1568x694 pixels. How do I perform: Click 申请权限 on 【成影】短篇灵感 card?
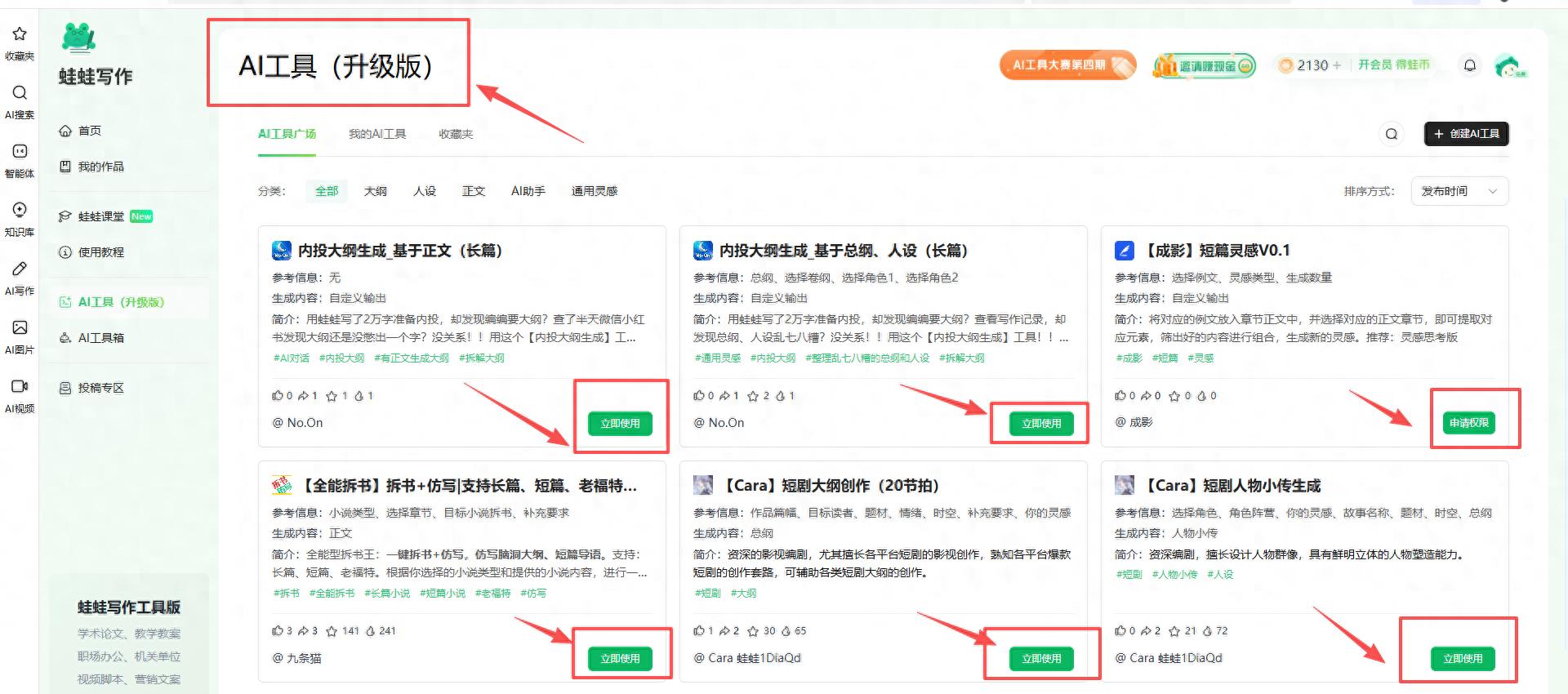pyautogui.click(x=1468, y=423)
